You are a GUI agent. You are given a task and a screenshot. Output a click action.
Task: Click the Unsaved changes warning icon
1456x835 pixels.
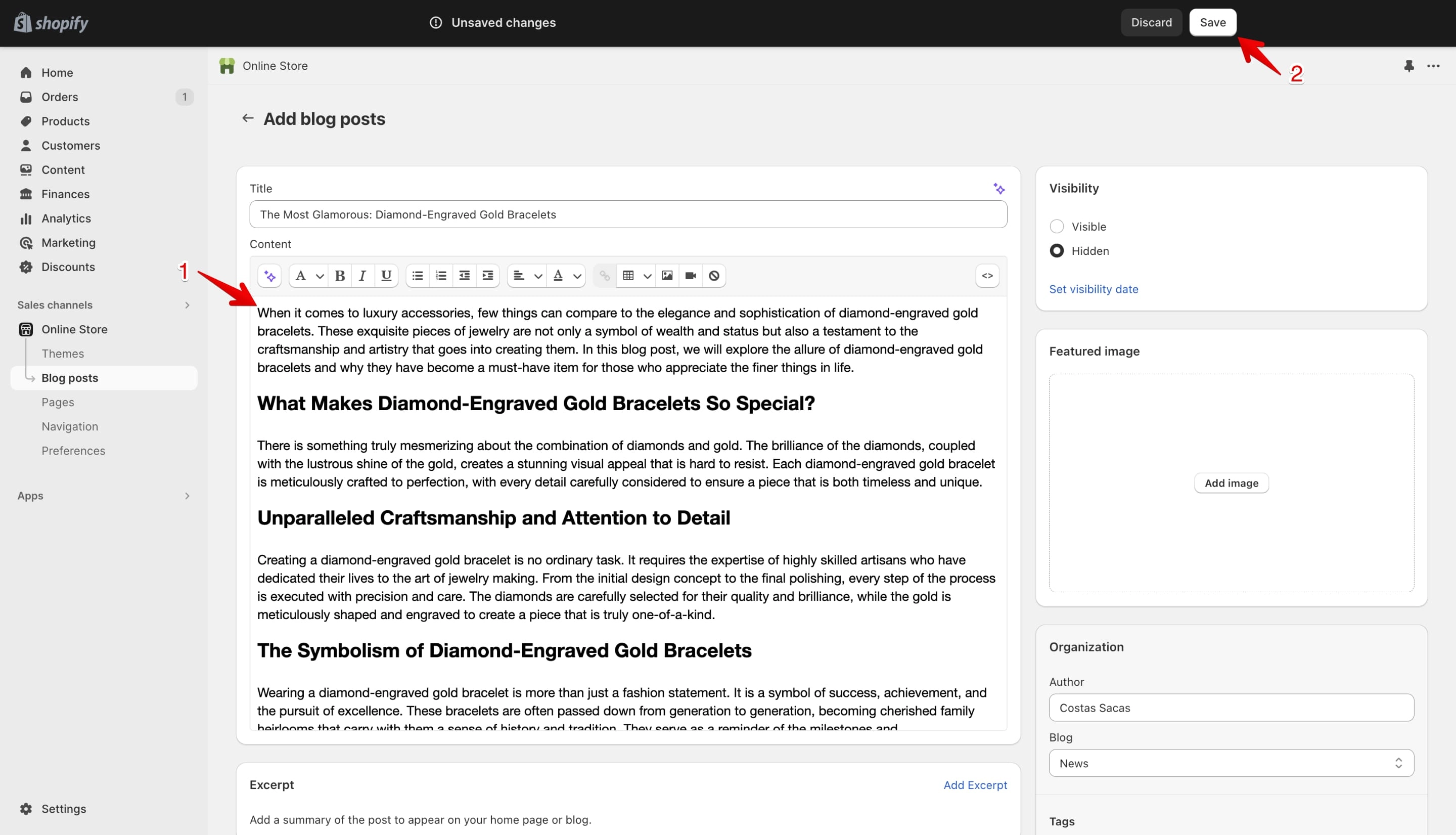[436, 22]
